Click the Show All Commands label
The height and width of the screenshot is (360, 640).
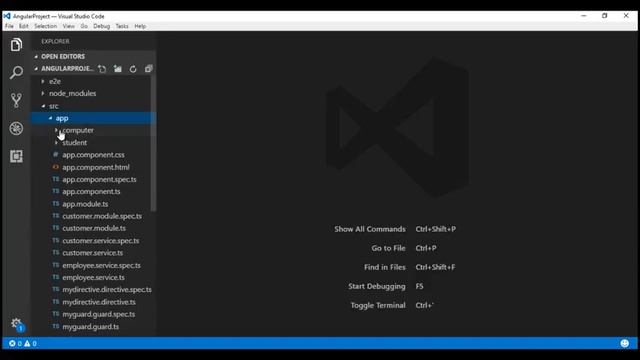point(370,229)
